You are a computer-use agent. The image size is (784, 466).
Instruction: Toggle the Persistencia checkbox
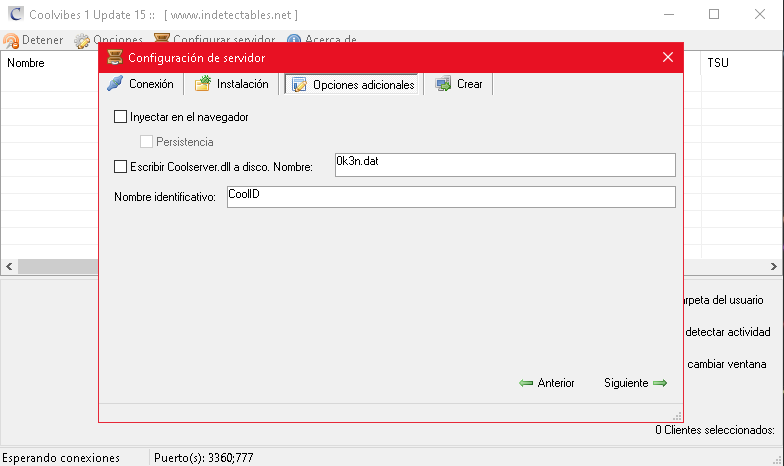(x=147, y=142)
